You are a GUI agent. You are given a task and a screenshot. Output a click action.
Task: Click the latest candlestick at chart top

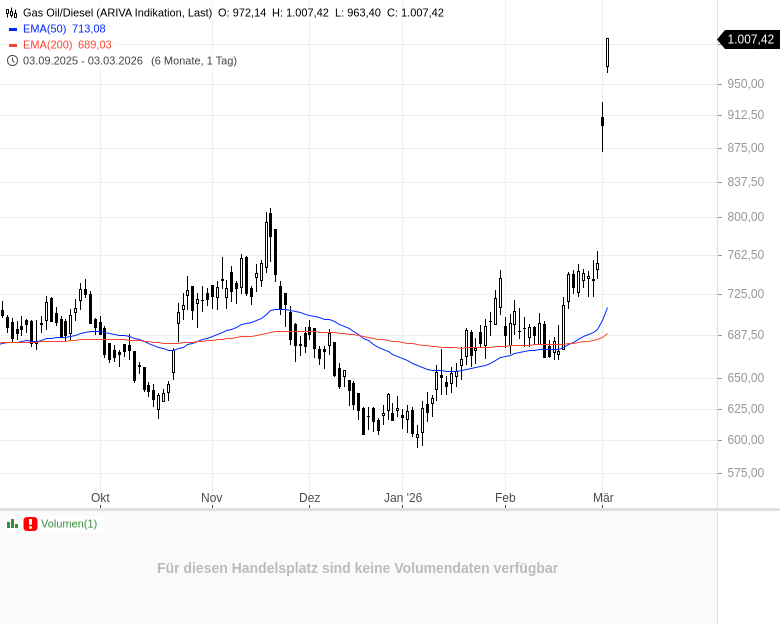tap(607, 53)
